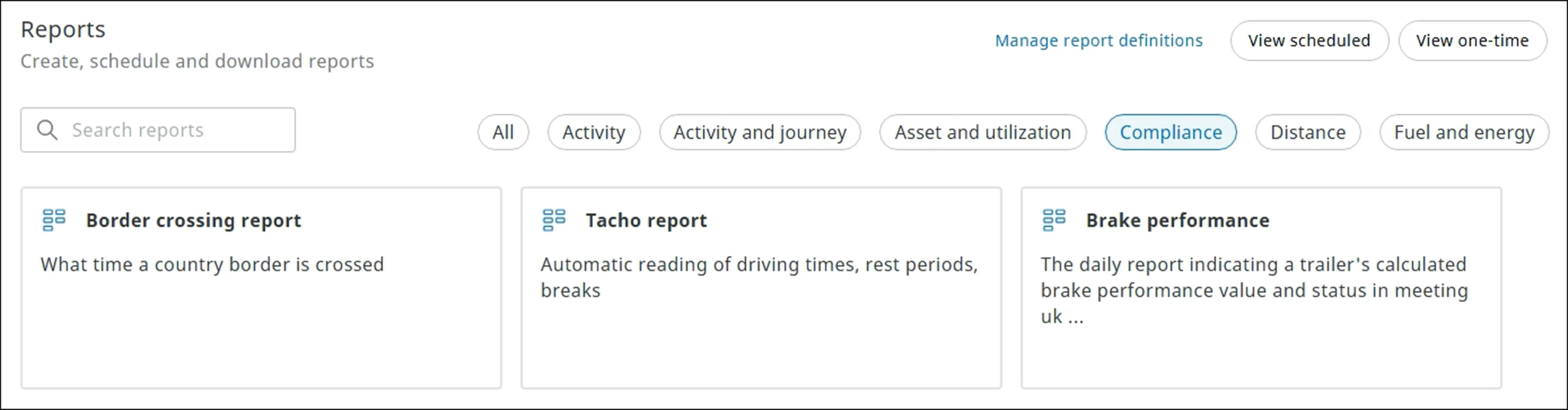Select the Brake performance card description

(1254, 290)
